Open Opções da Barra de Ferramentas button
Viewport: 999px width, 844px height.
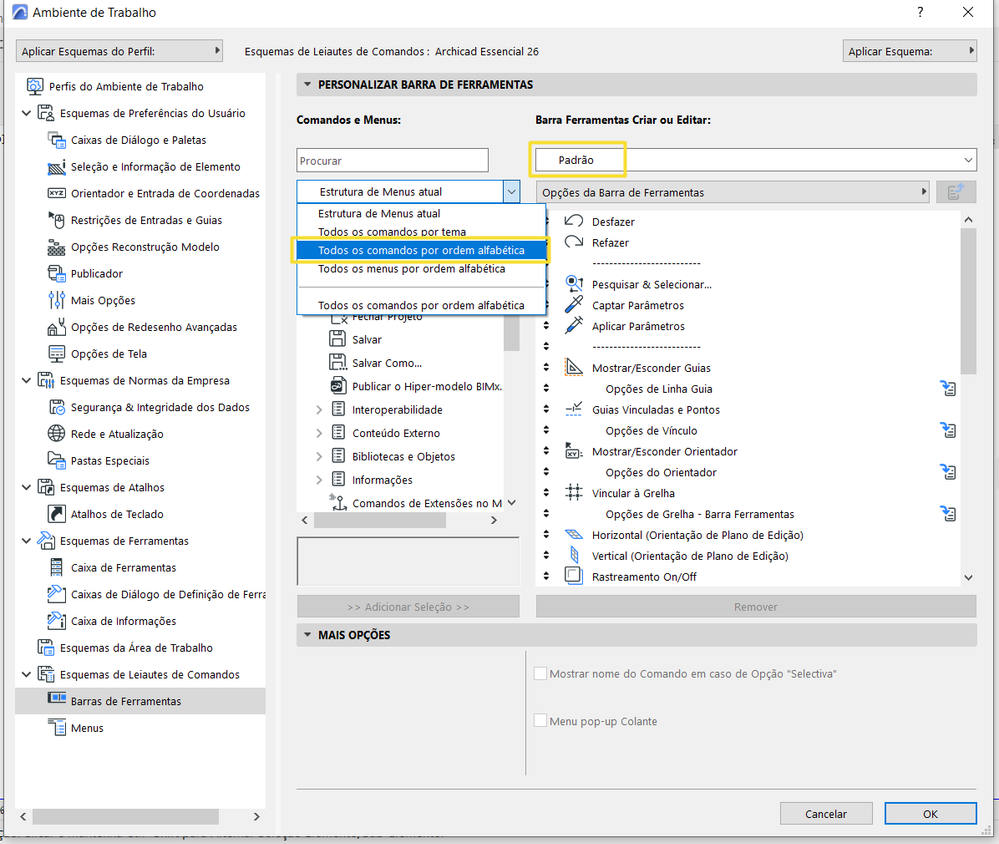point(732,192)
